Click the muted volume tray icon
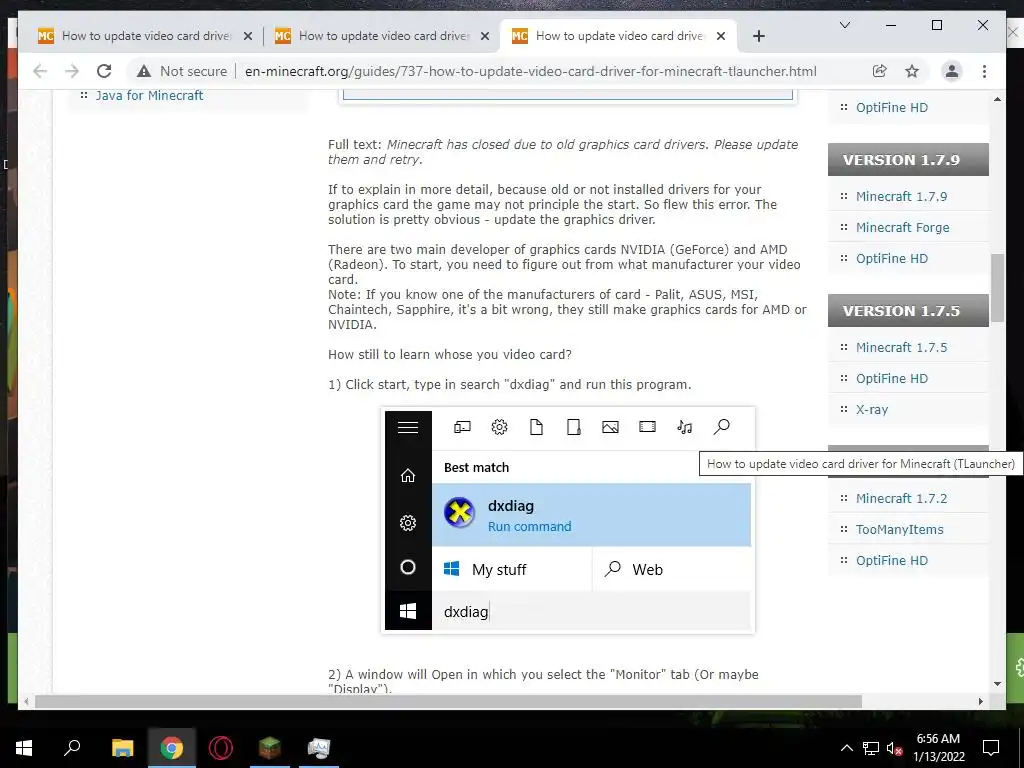The image size is (1024, 768). tap(894, 748)
